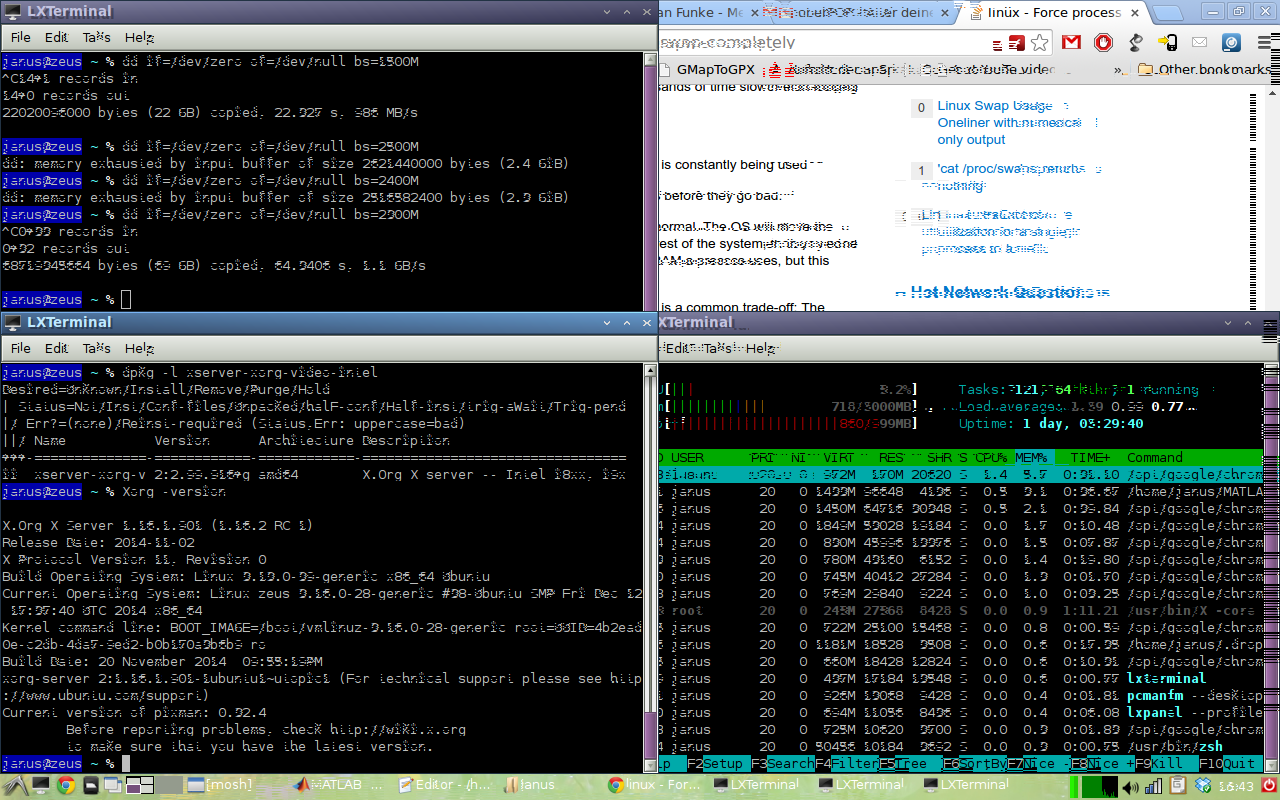Click the MEM% column header in htop
Viewport: 1280px width, 800px height.
click(x=1029, y=457)
